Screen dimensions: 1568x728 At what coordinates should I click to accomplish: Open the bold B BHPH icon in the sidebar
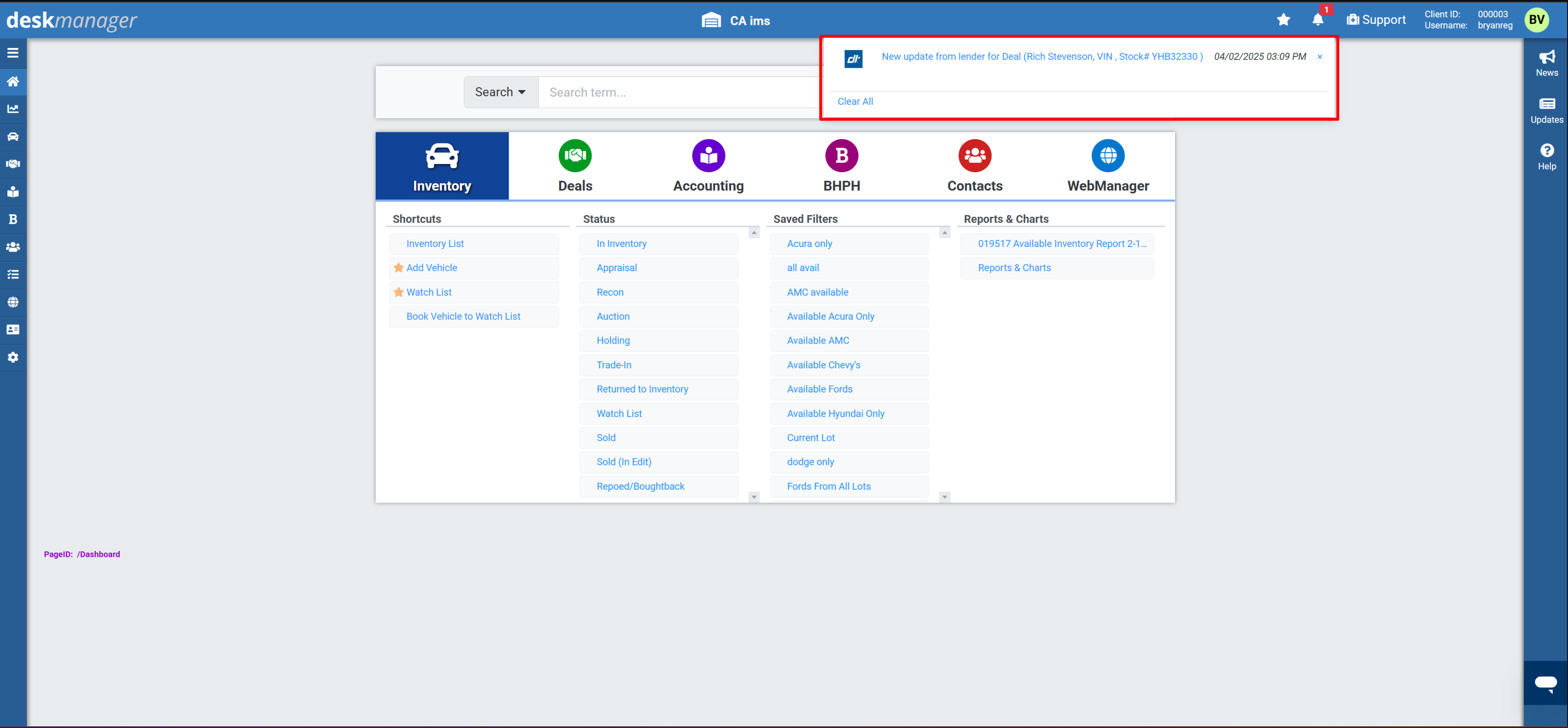point(13,219)
